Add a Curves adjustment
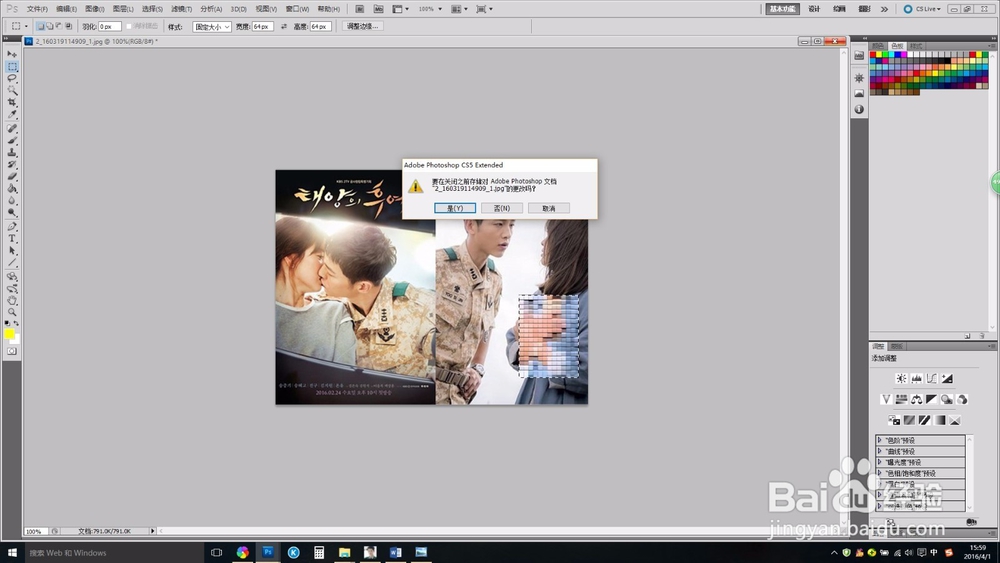The width and height of the screenshot is (1000, 563). (x=932, y=379)
